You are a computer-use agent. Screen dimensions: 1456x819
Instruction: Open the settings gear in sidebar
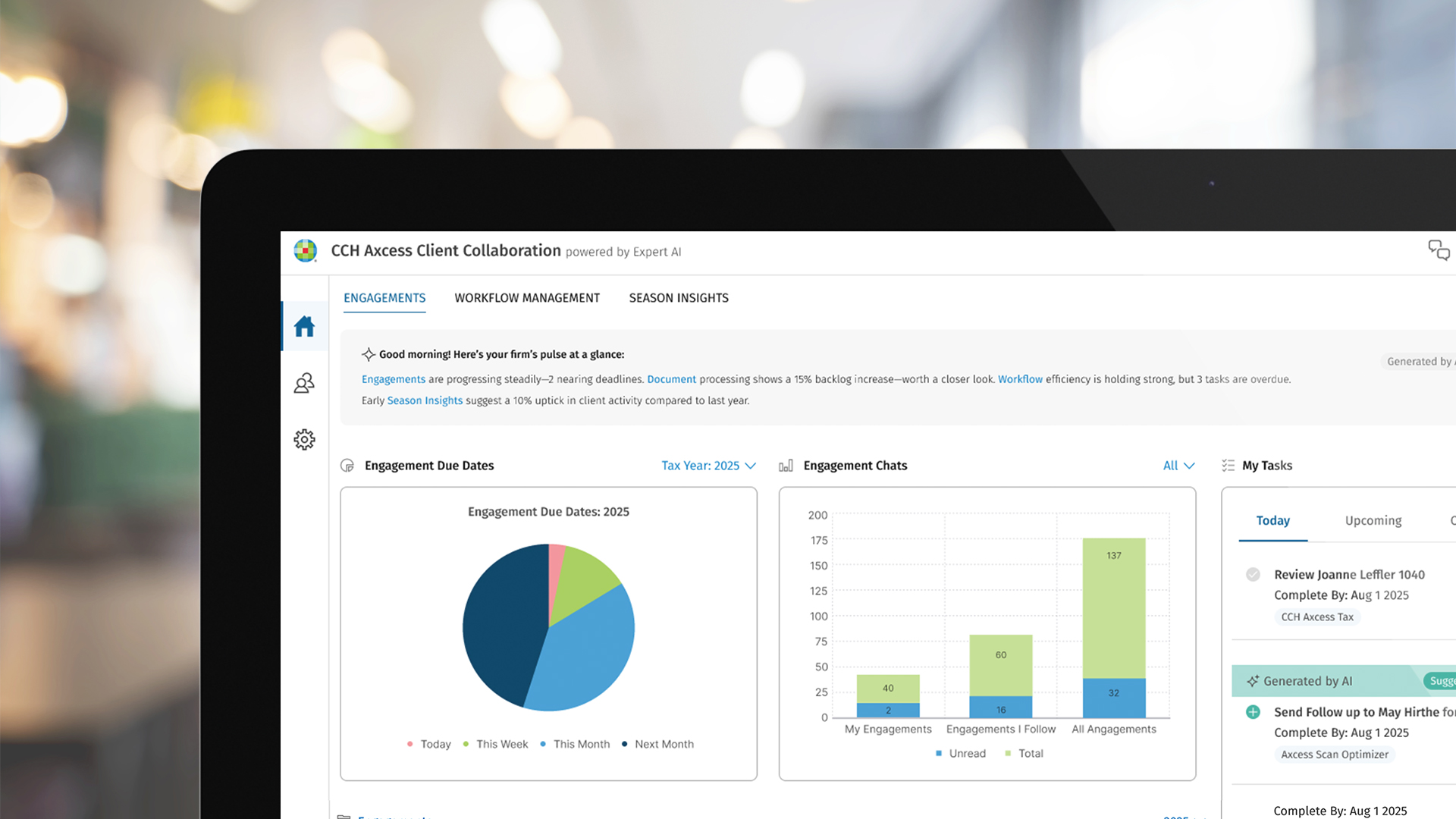coord(304,439)
